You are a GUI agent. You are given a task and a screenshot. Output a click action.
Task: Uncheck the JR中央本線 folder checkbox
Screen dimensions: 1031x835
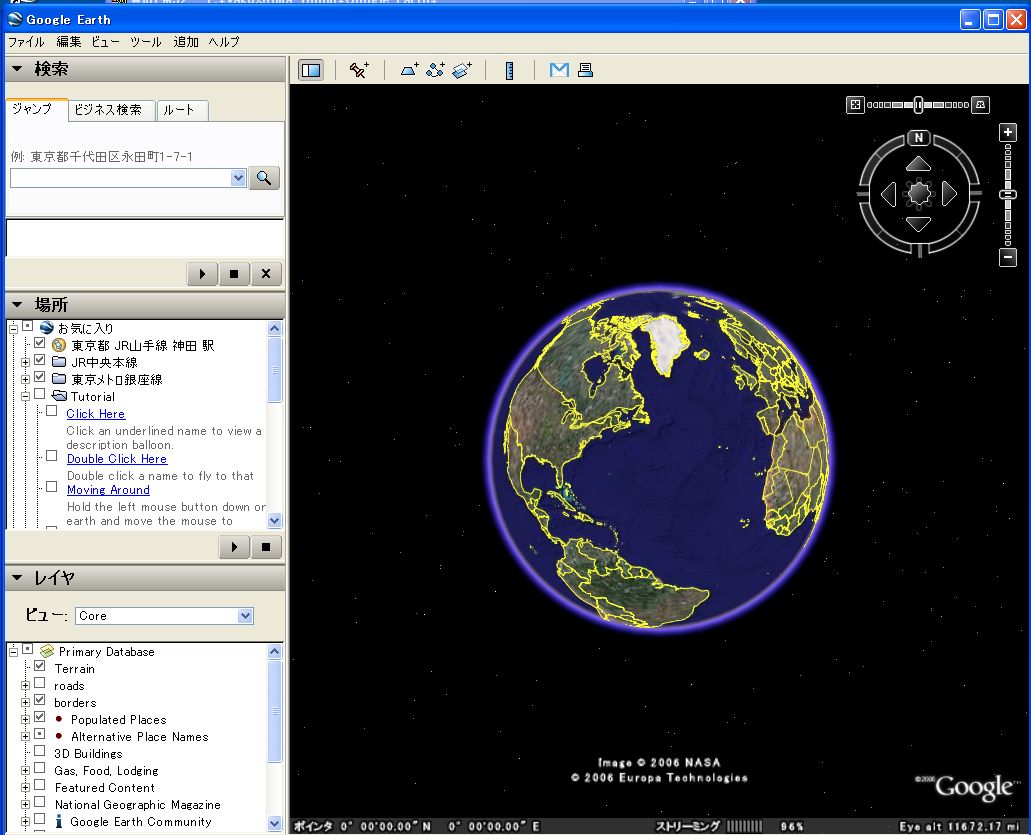39,360
